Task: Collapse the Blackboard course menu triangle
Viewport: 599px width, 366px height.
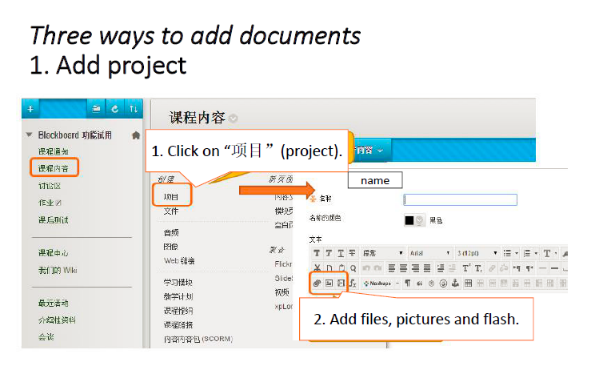Action: (x=29, y=134)
